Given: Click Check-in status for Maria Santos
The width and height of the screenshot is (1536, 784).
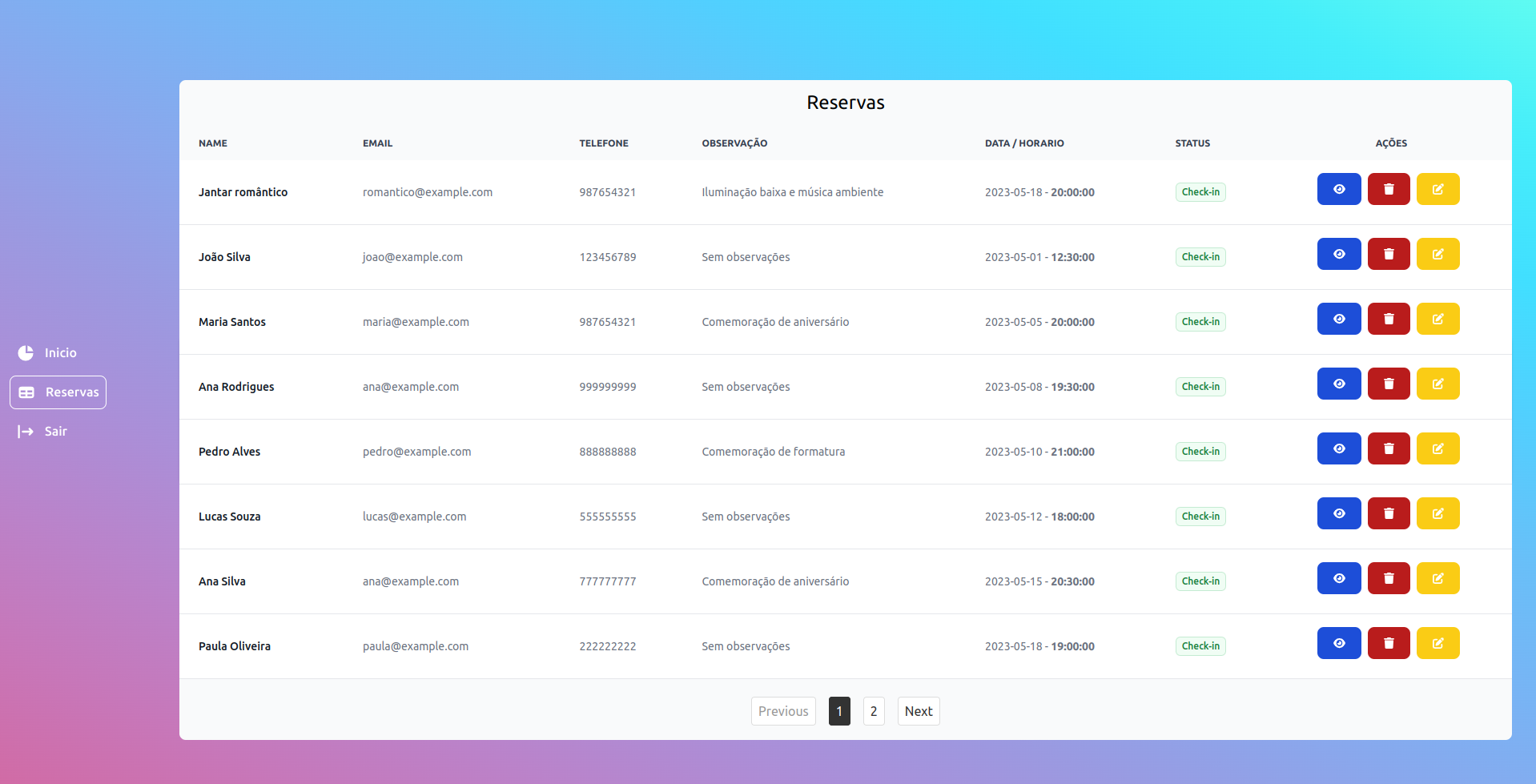Looking at the screenshot, I should (1200, 322).
